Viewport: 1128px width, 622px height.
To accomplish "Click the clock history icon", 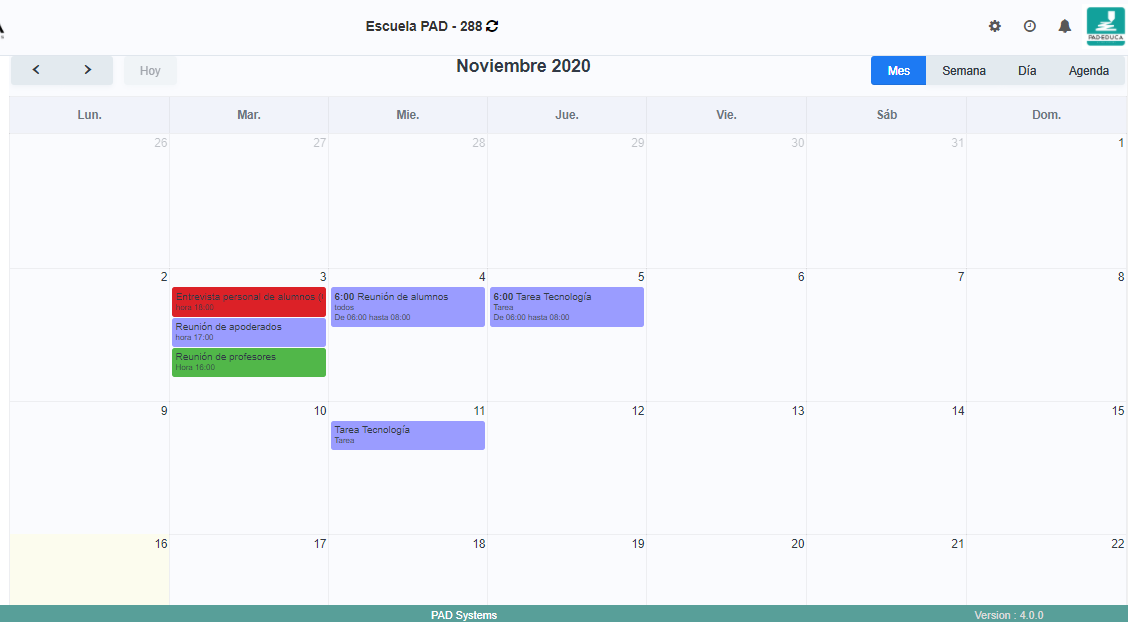I will [x=1029, y=26].
